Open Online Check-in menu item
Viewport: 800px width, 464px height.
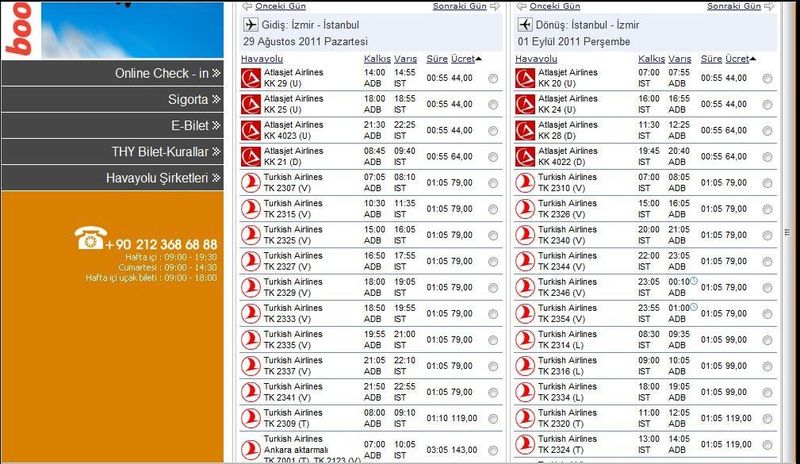pos(112,73)
